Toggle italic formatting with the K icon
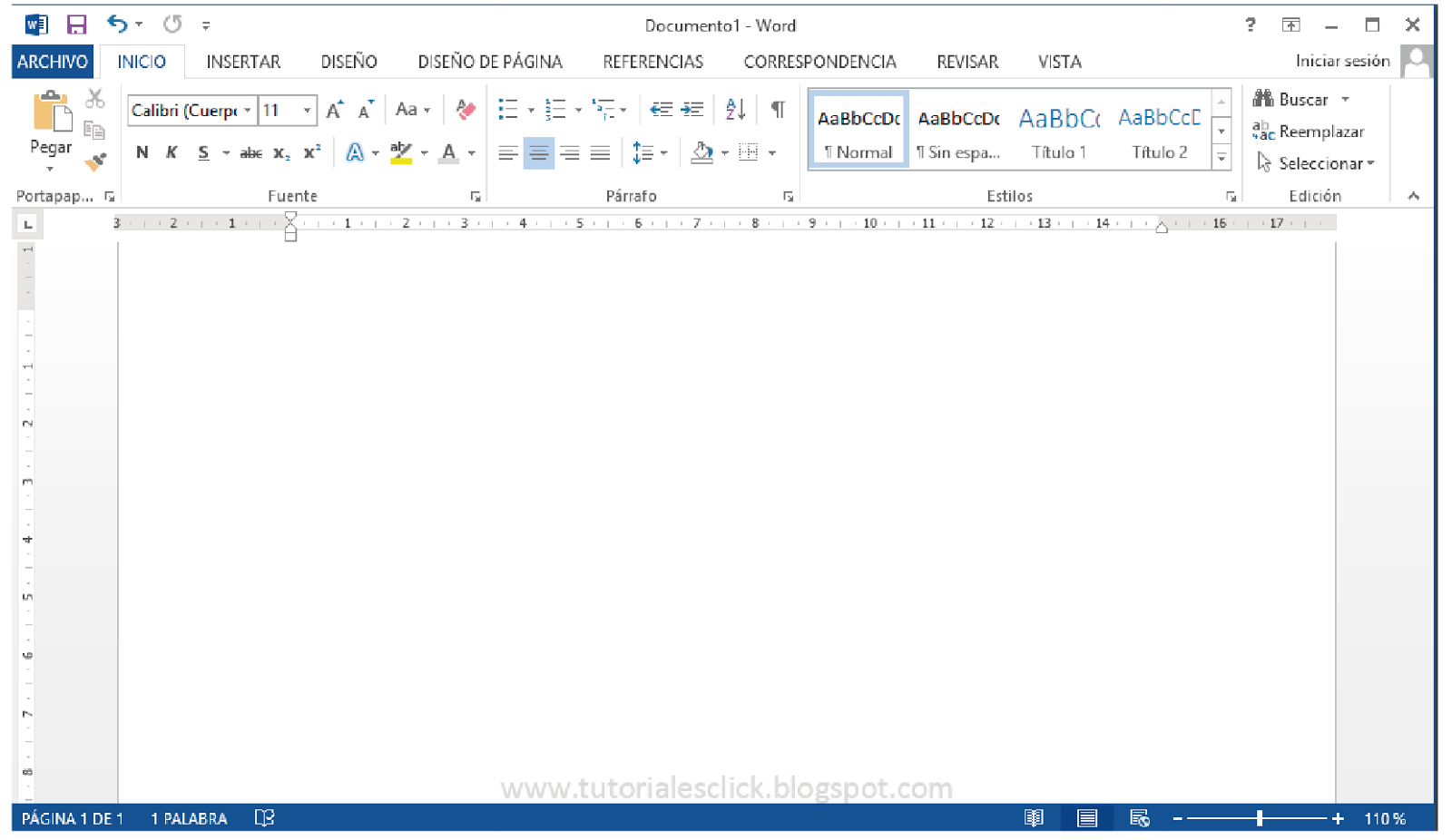Image resolution: width=1452 pixels, height=840 pixels. click(172, 152)
